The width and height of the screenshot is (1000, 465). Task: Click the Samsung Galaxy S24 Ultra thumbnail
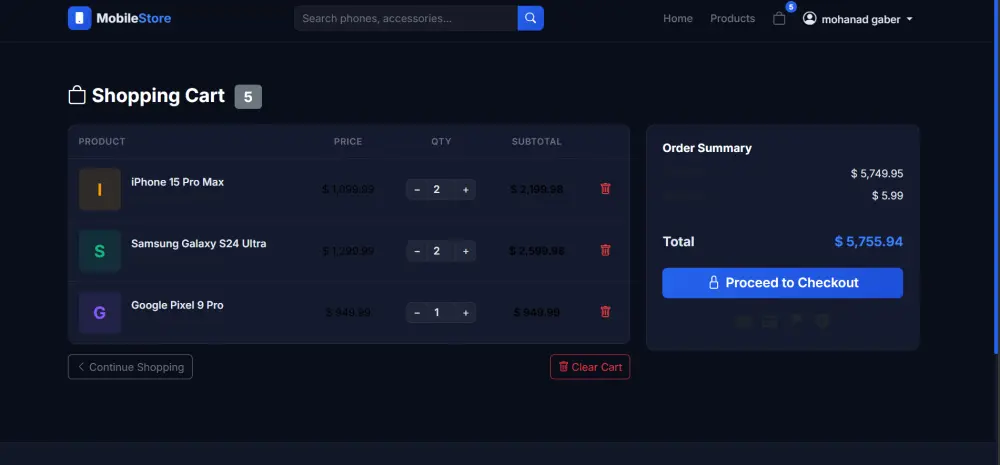(99, 251)
